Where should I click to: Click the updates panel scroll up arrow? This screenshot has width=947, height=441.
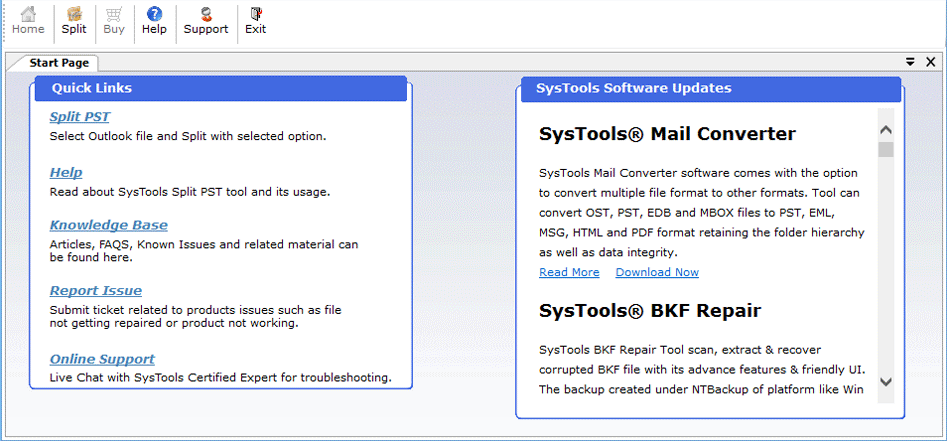click(886, 130)
